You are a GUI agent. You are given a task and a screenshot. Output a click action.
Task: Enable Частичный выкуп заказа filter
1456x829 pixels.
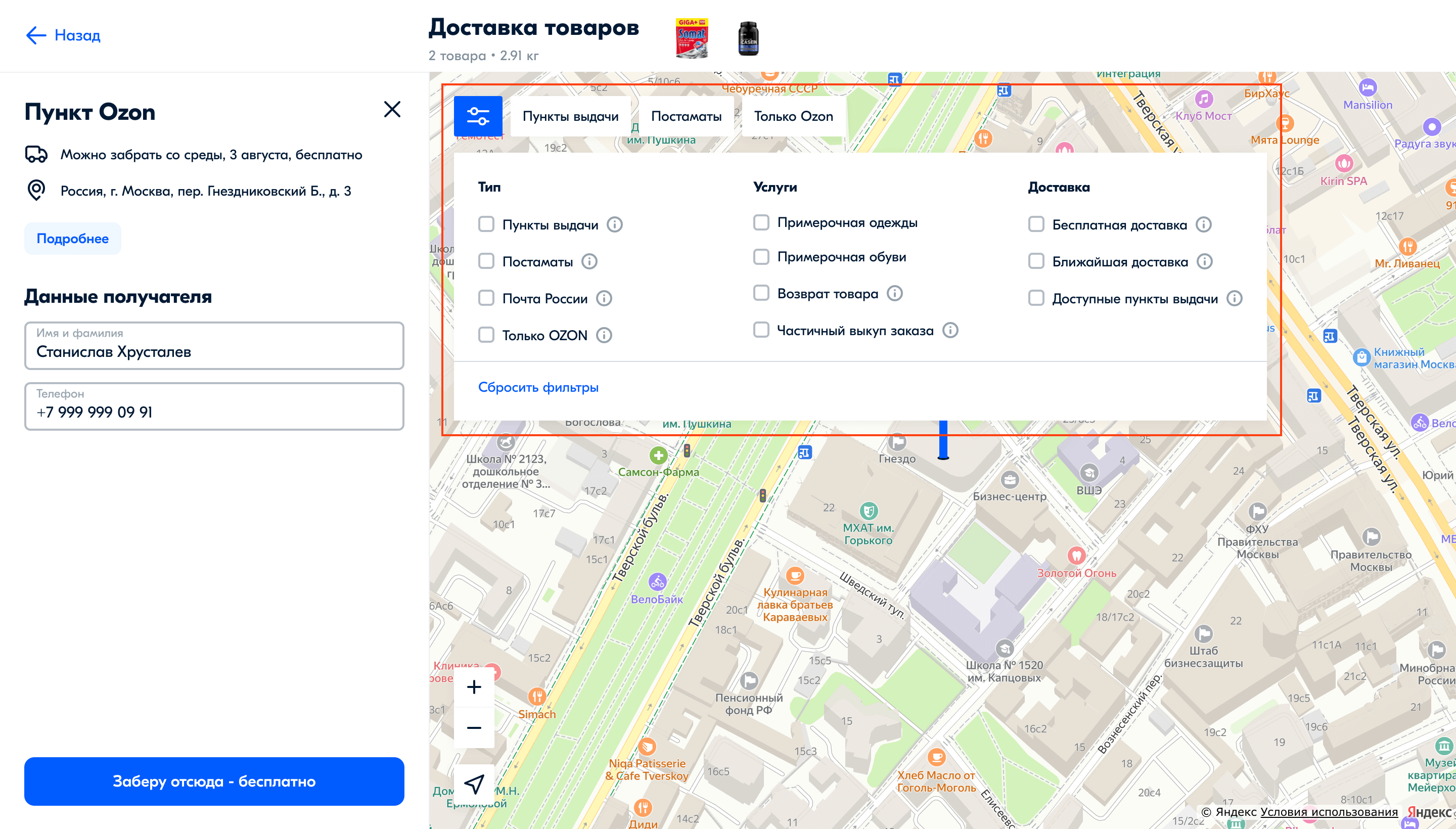point(761,330)
